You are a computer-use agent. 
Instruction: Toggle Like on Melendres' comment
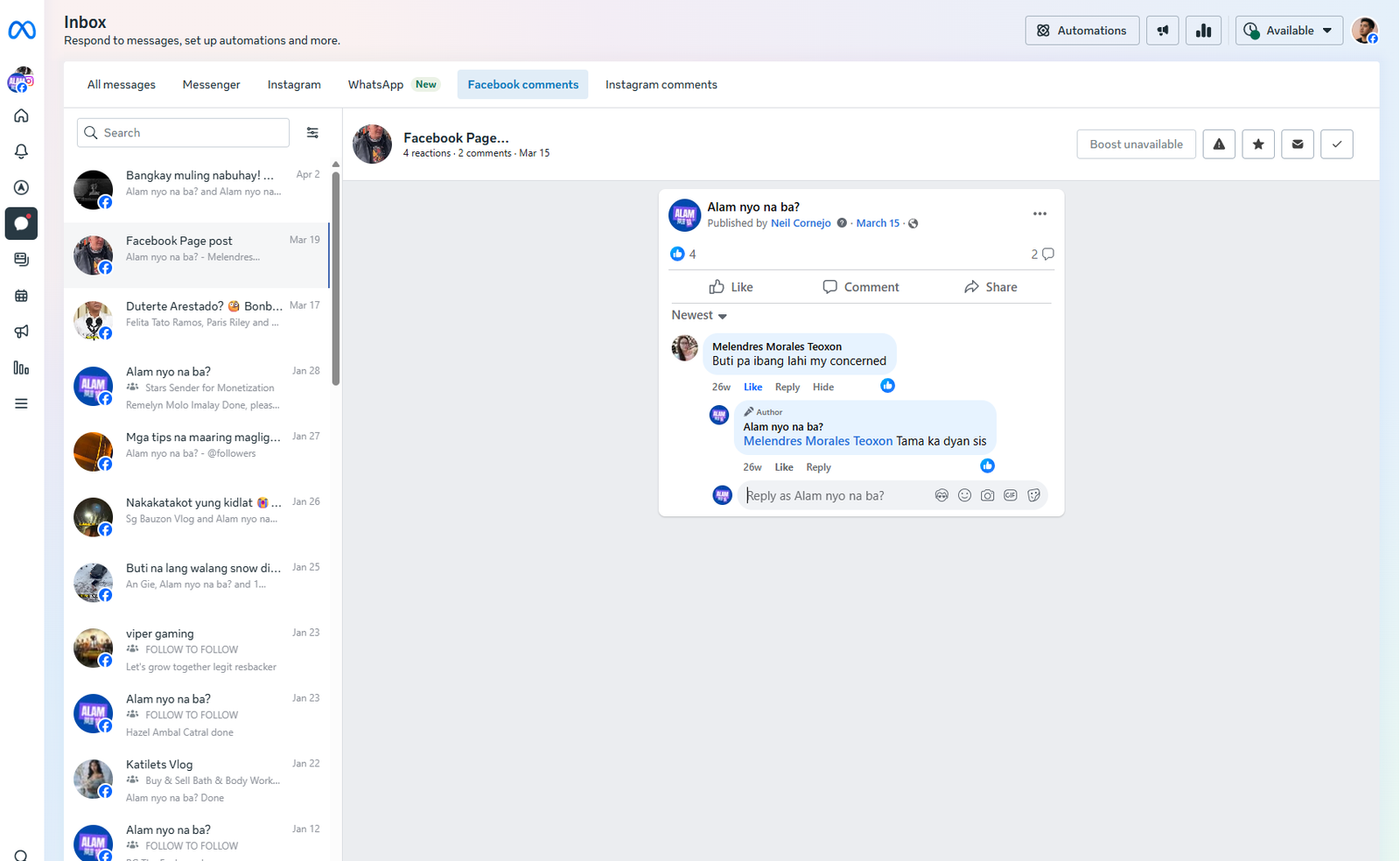coord(752,387)
